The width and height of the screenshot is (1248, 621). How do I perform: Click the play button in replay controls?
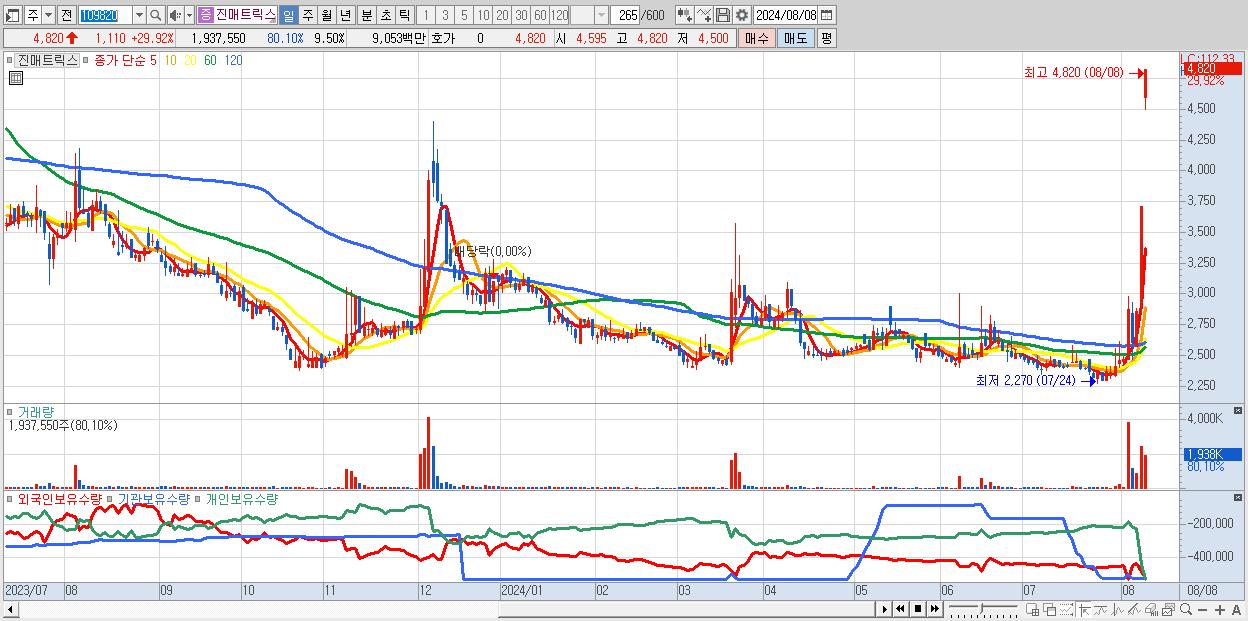coord(885,609)
